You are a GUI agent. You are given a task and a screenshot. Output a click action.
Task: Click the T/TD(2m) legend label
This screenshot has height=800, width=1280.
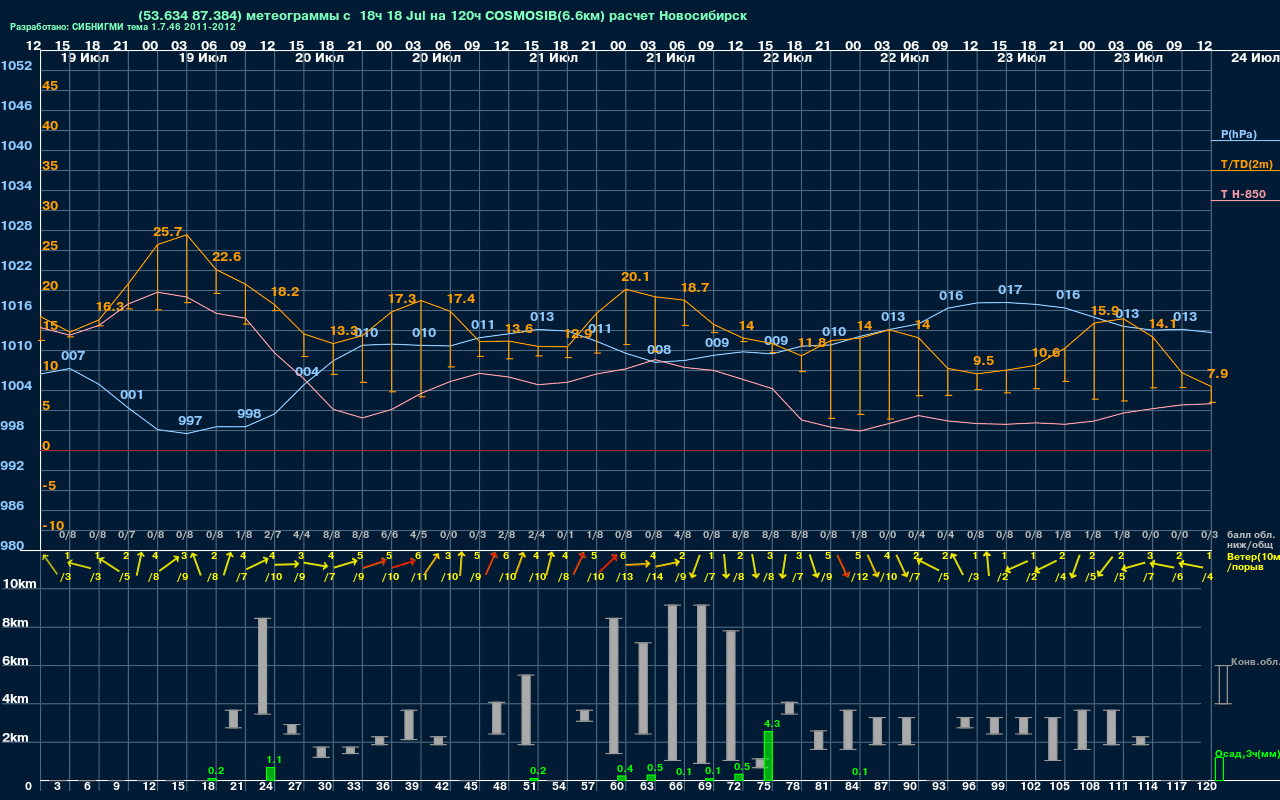(x=1246, y=164)
